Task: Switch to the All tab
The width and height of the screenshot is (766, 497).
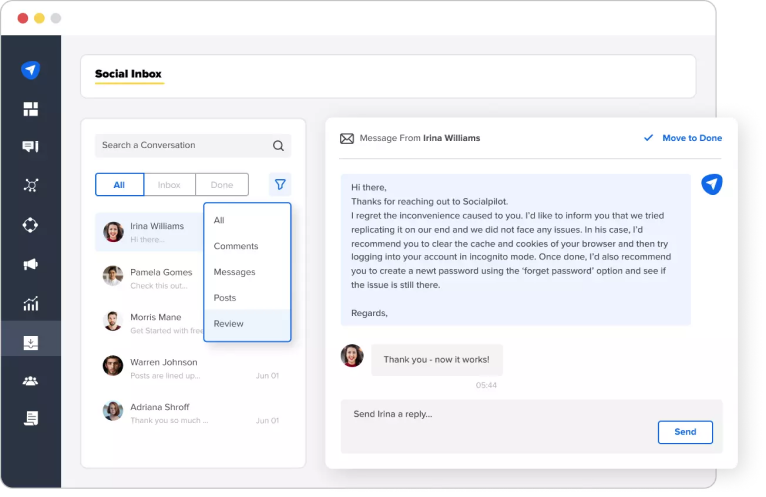Action: click(119, 185)
